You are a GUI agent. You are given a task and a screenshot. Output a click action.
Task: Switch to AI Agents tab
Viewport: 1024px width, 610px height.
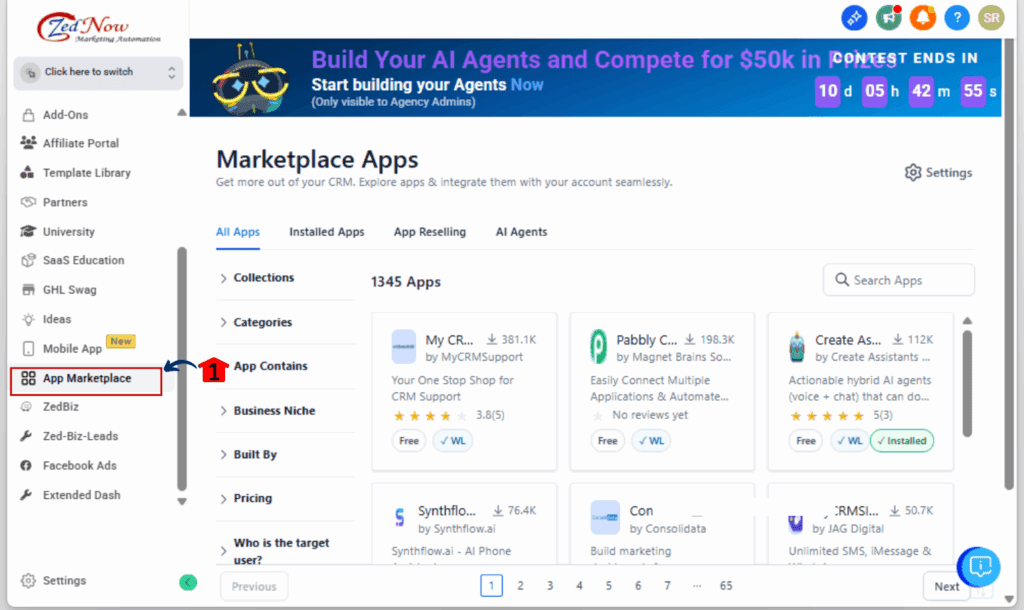coord(521,232)
